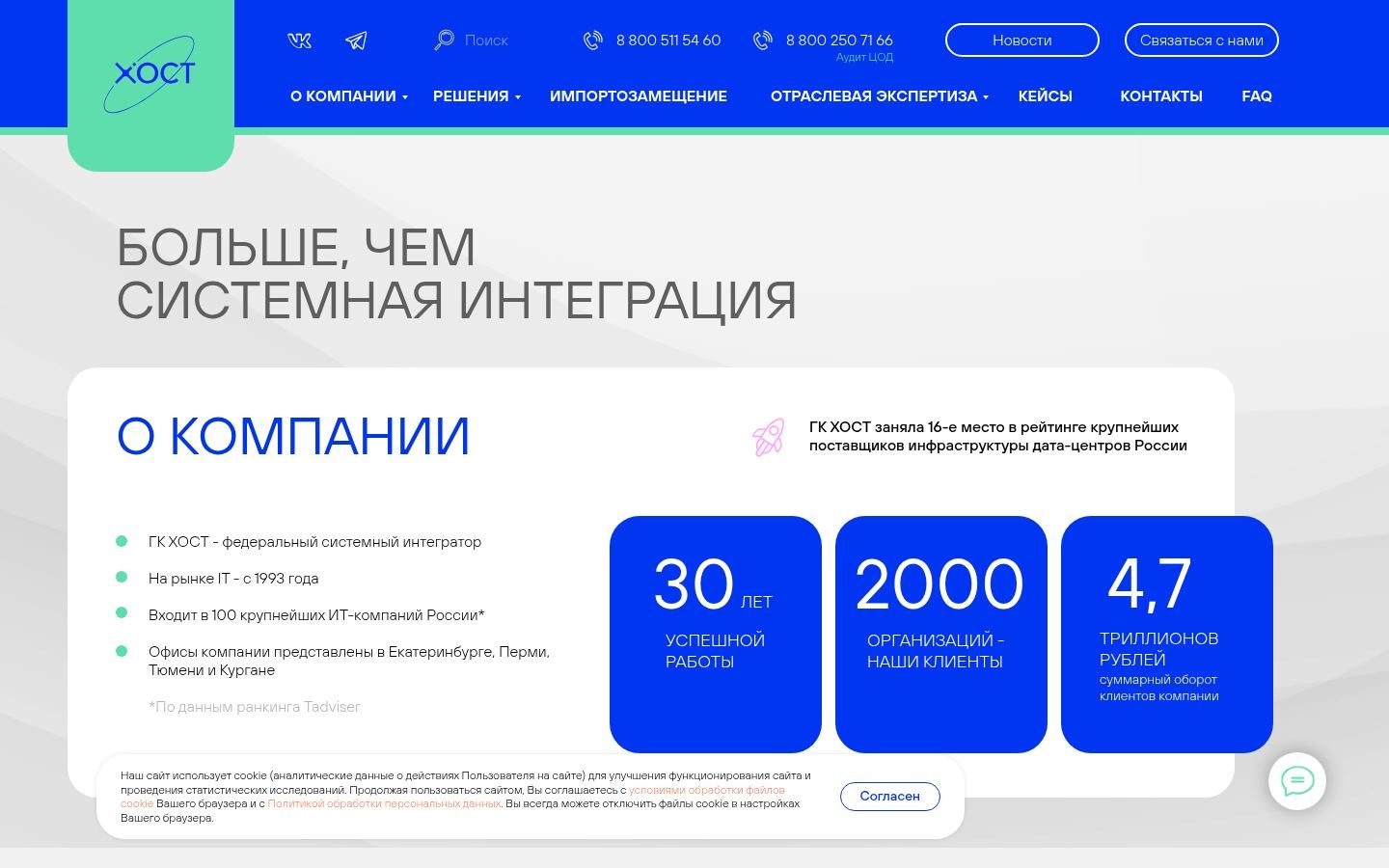
Task: Click the 16-е место rating announcement text
Action: tap(998, 436)
